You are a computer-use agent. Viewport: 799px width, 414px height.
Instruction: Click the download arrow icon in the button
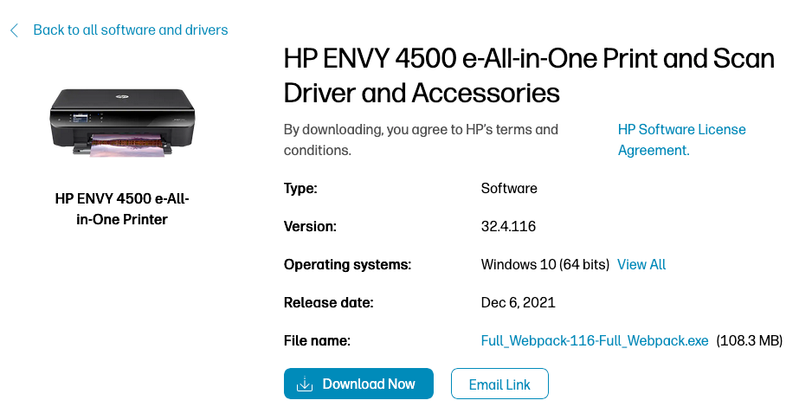pos(305,384)
